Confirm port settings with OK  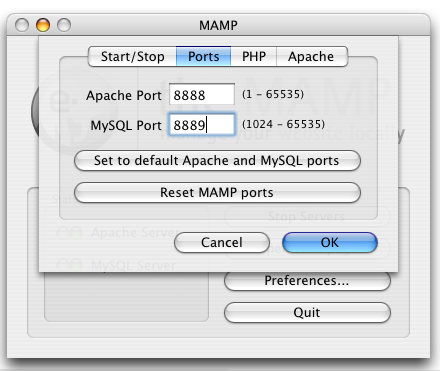click(x=330, y=242)
